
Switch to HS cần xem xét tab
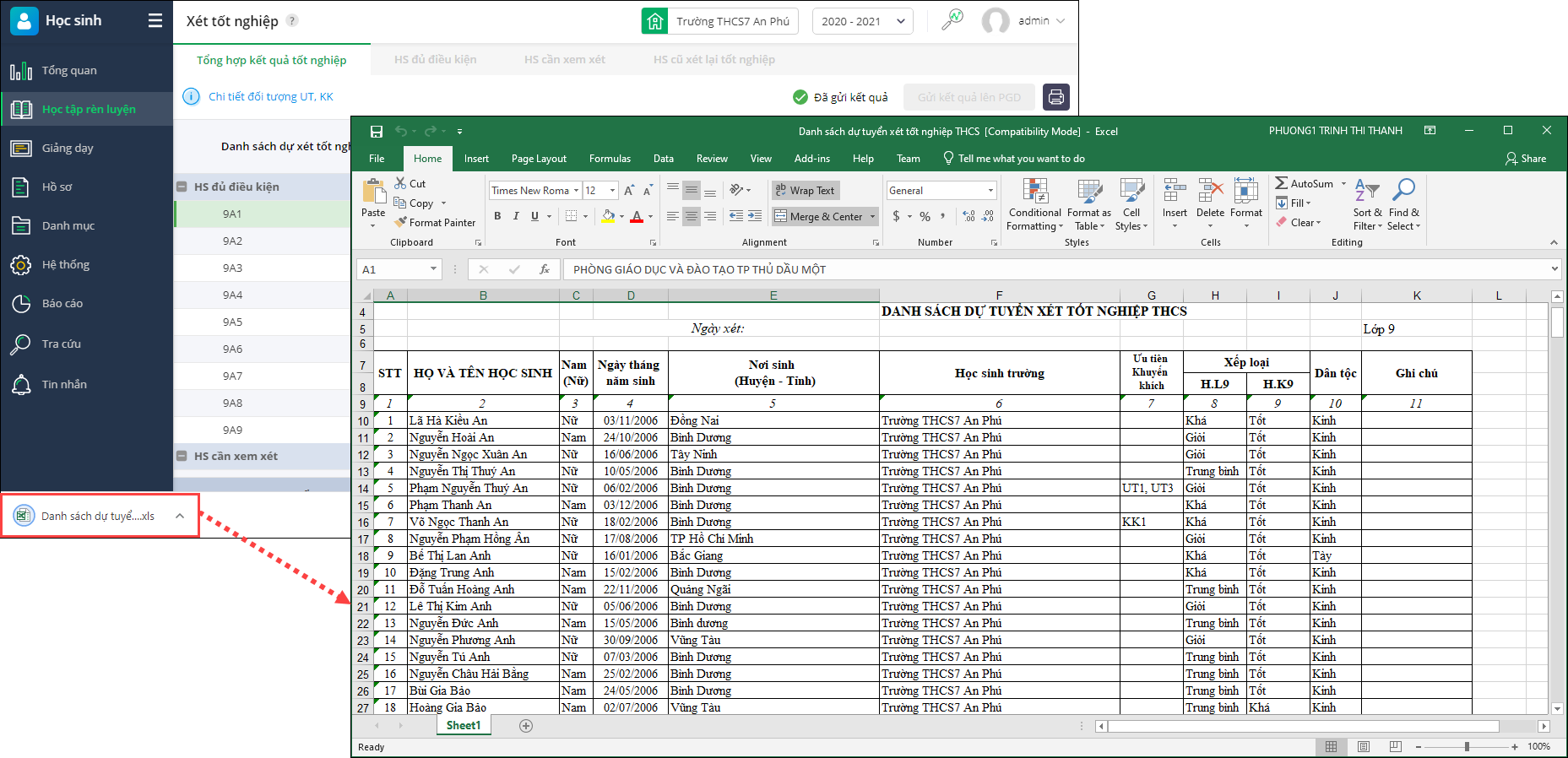(x=564, y=60)
